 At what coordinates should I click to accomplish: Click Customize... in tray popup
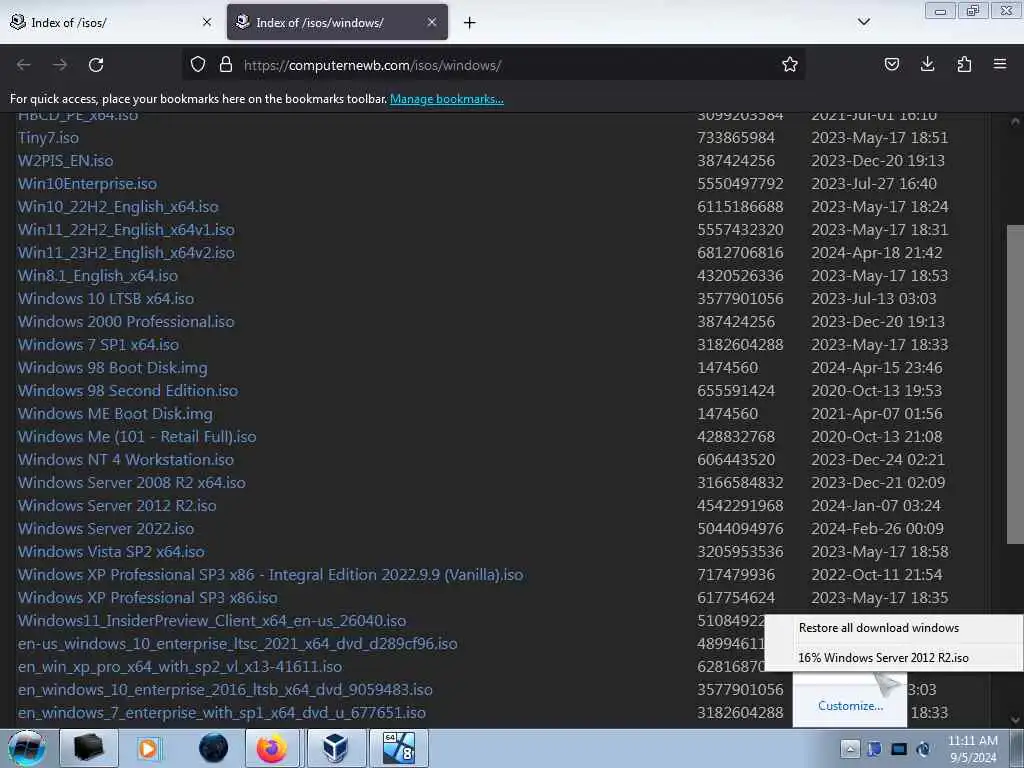point(850,706)
